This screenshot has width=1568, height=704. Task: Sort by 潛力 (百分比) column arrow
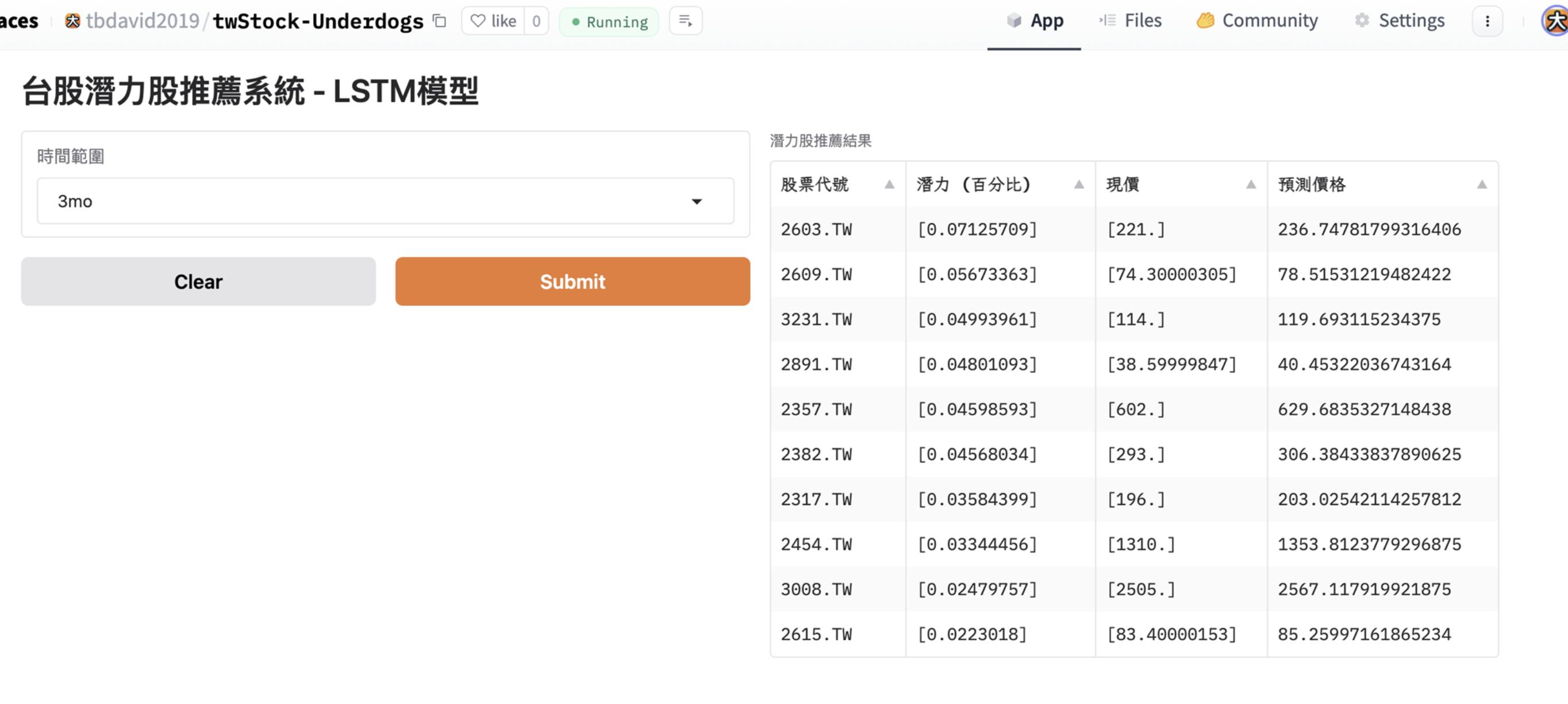coord(1079,184)
